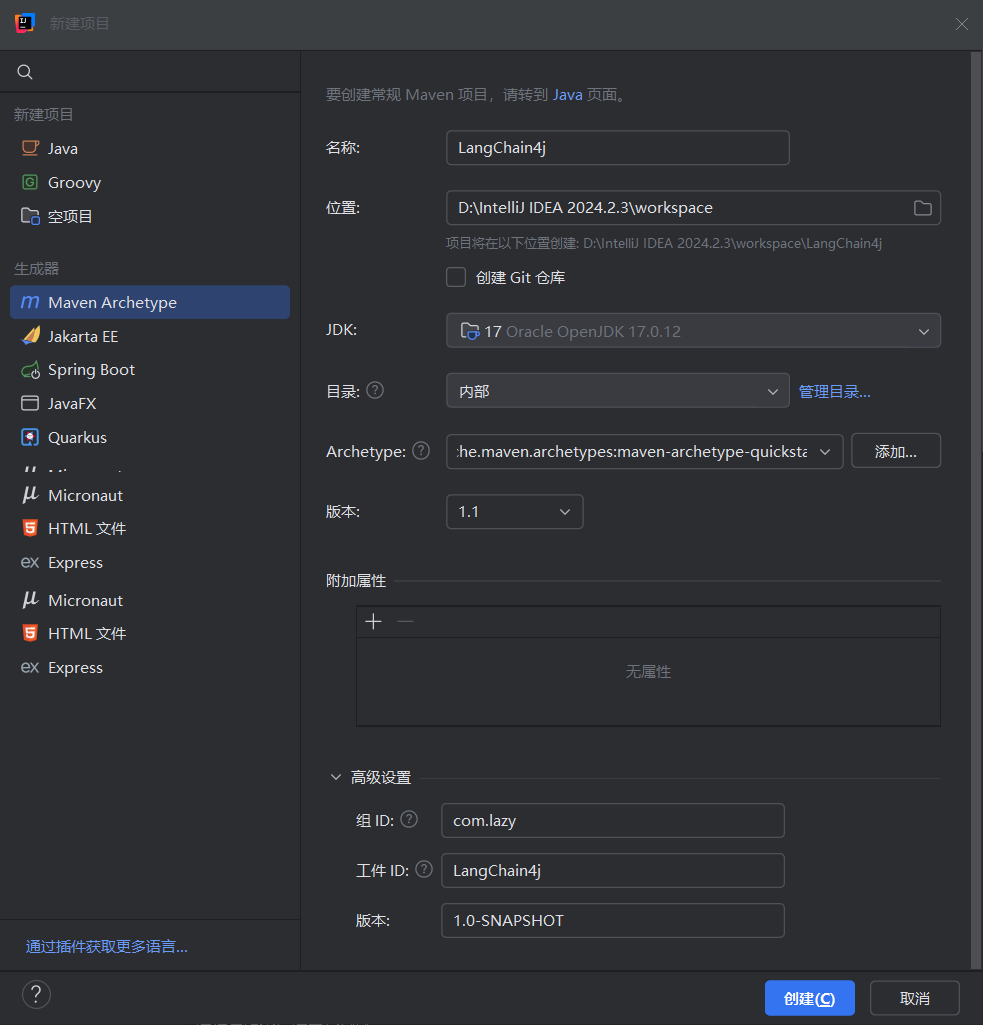This screenshot has height=1025, width=983.
Task: Open help with bottom-left question mark button
Action: [x=36, y=994]
